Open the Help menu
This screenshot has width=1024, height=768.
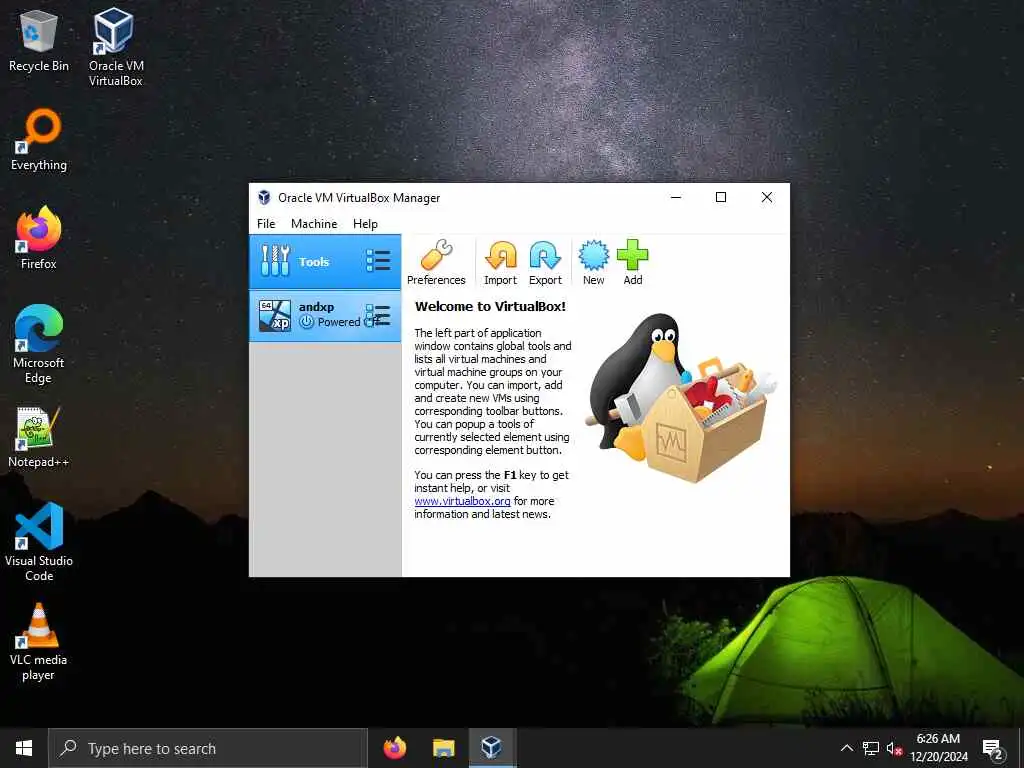click(x=365, y=224)
